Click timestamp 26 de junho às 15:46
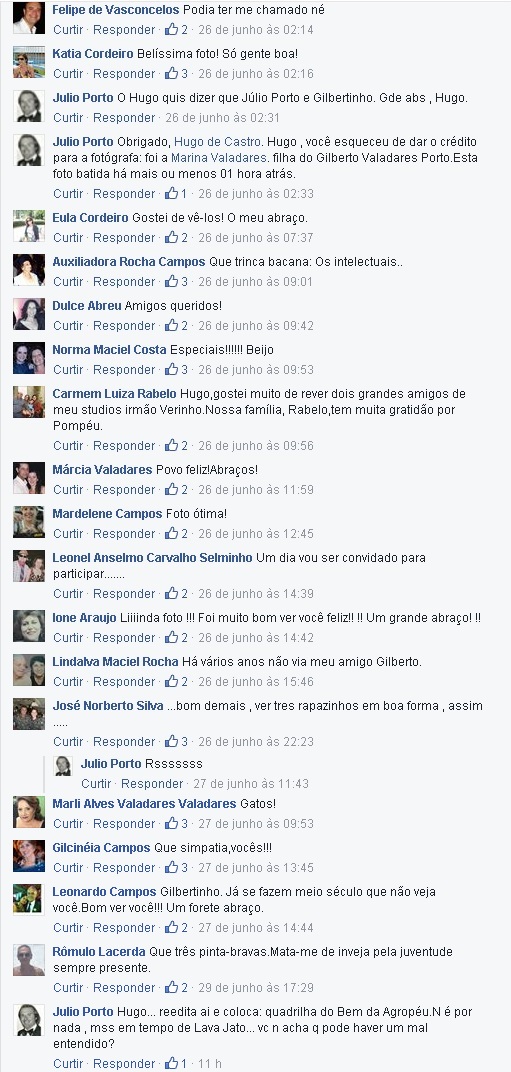This screenshot has width=511, height=1072. point(256,681)
